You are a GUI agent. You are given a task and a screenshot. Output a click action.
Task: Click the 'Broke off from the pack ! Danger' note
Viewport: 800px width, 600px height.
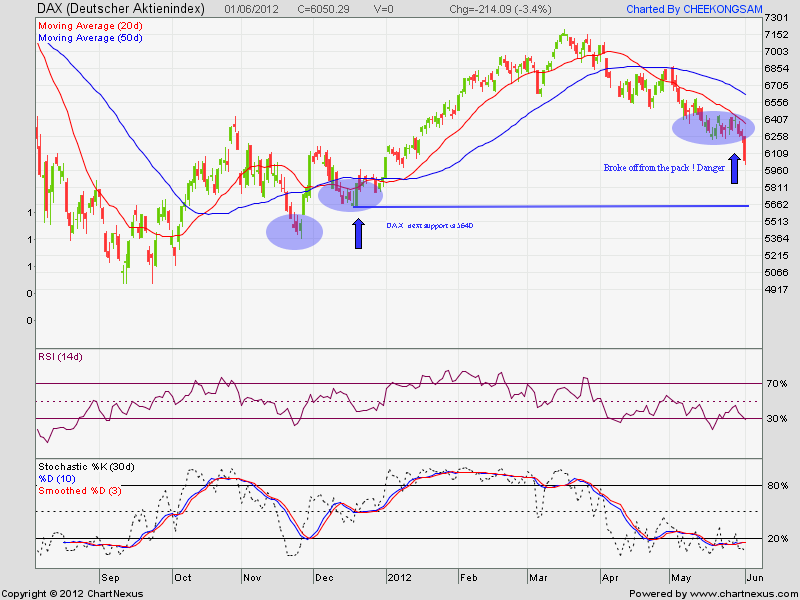[664, 168]
